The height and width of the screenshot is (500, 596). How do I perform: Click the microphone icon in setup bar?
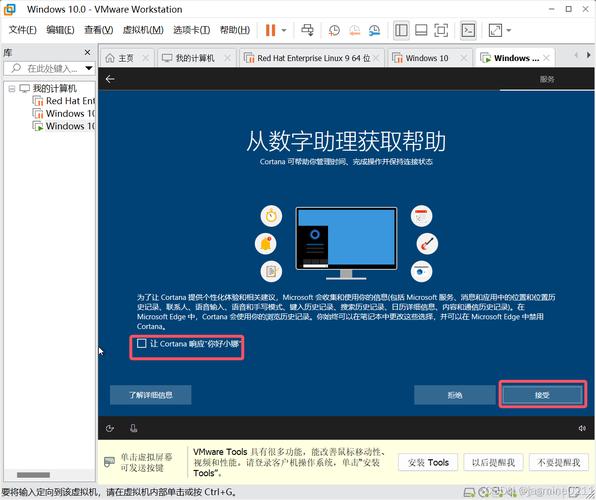pyautogui.click(x=133, y=429)
